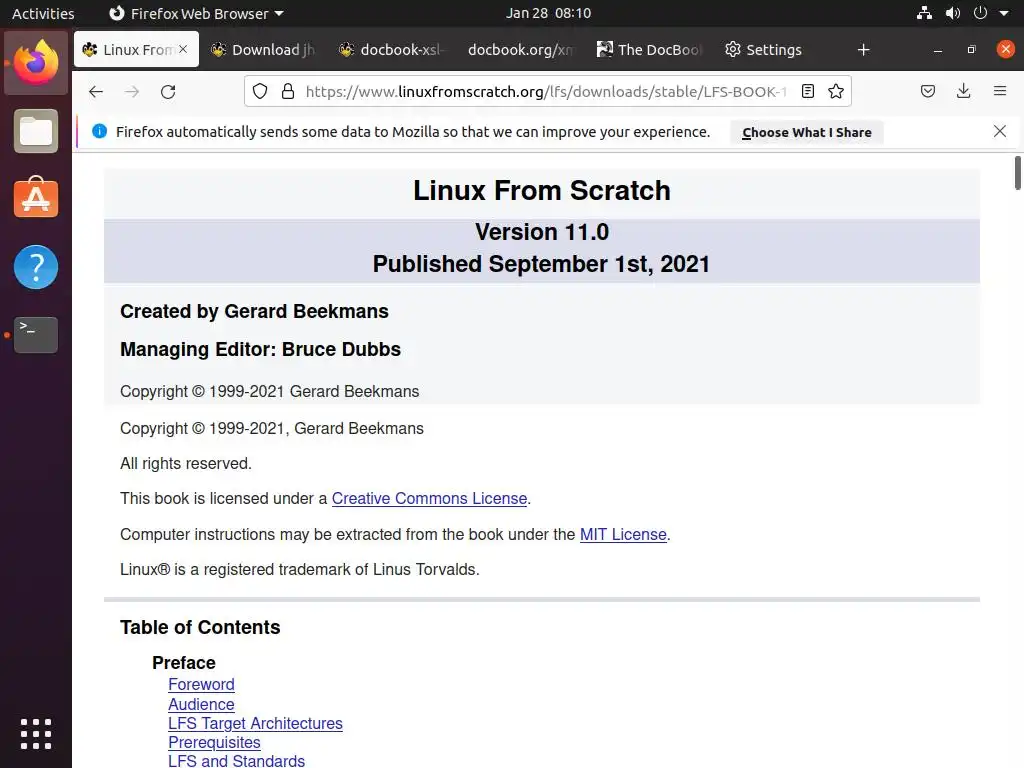Open the Downloads panel

coord(963,91)
